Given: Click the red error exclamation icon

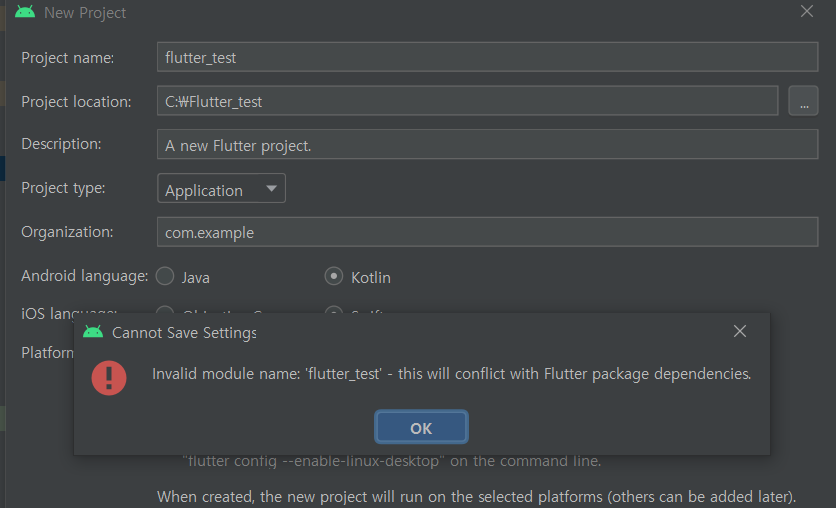Looking at the screenshot, I should pyautogui.click(x=109, y=378).
